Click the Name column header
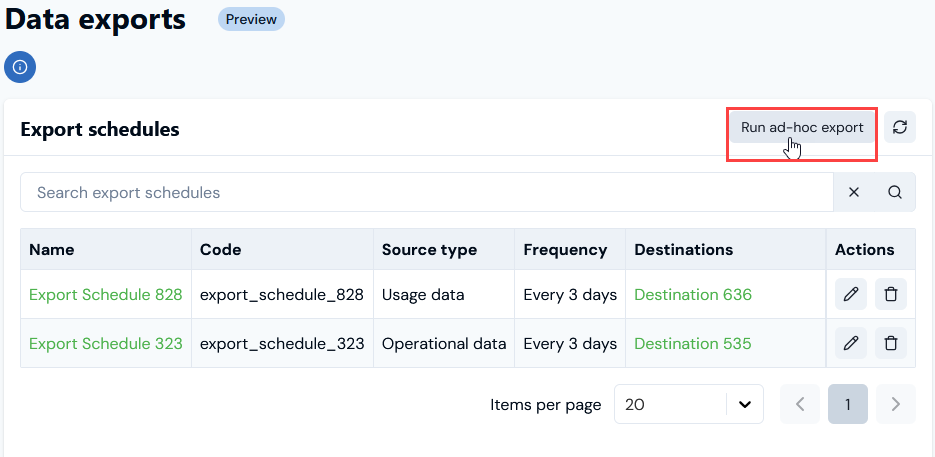This screenshot has height=457, width=935. coord(52,249)
